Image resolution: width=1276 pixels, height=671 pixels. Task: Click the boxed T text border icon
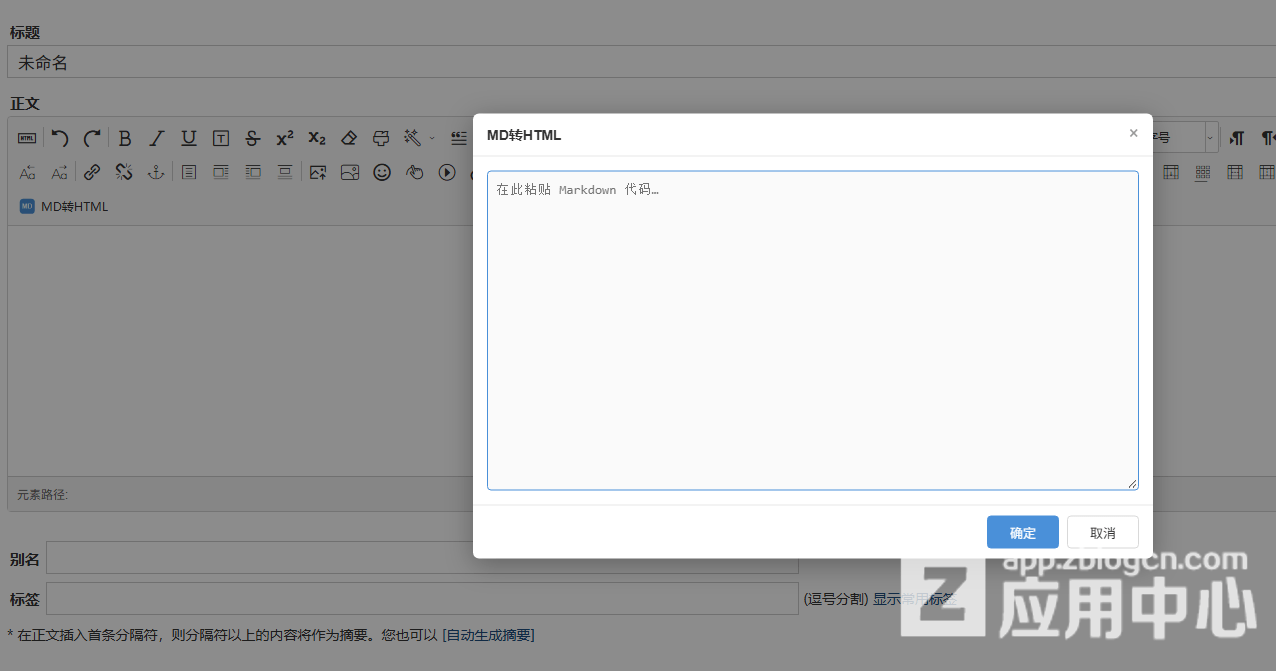[221, 138]
